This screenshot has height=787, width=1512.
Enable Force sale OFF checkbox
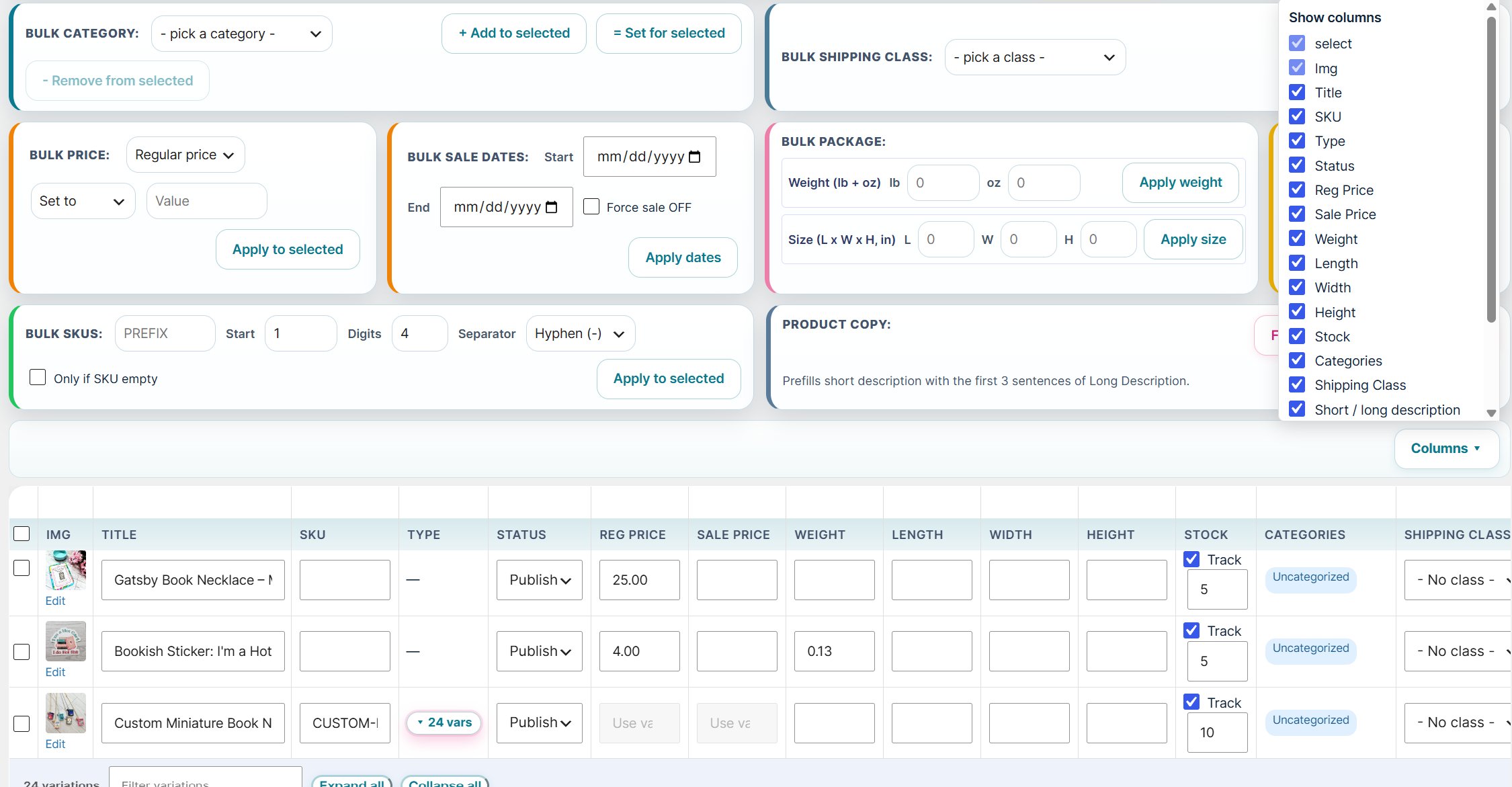coord(591,206)
